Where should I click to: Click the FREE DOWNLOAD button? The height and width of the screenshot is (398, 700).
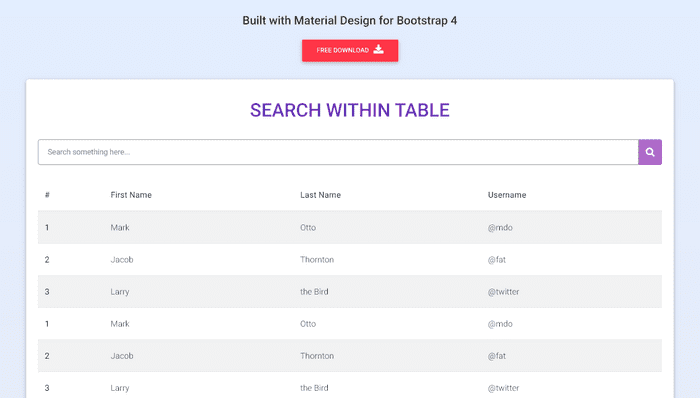[x=350, y=50]
